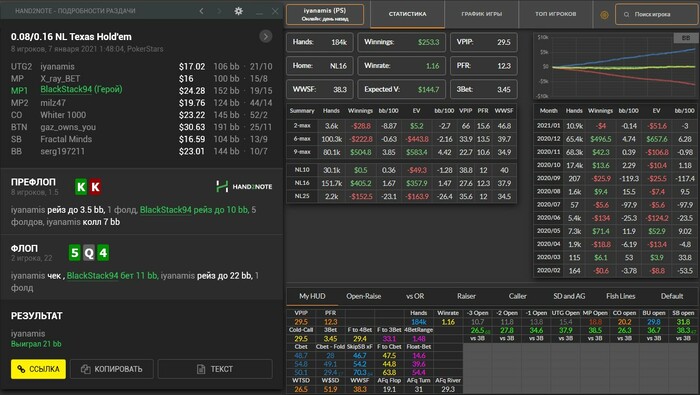
Task: Select the Raiser tab
Action: (466, 296)
